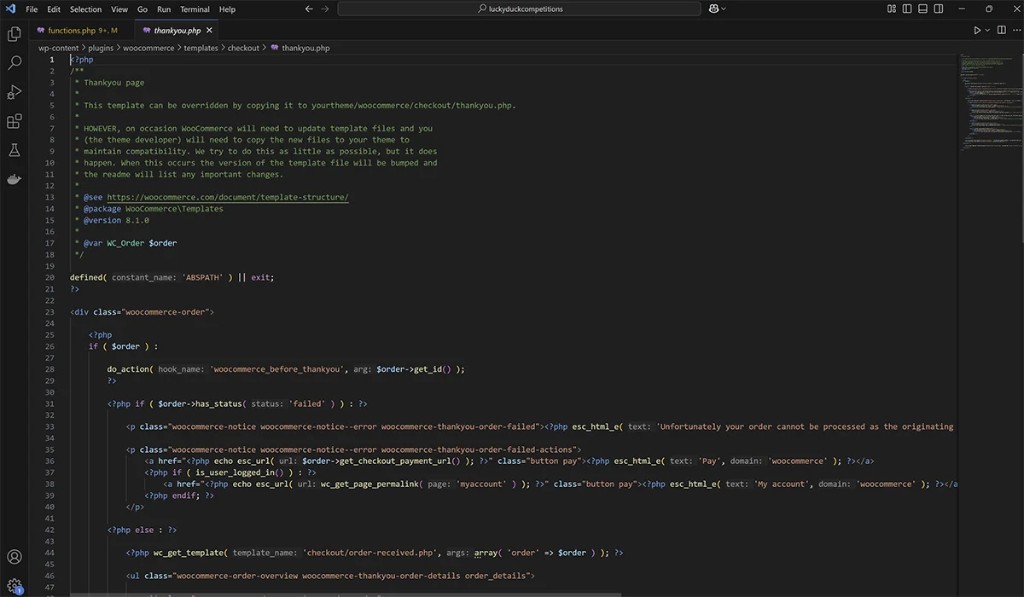Open the Go menu
The width and height of the screenshot is (1024, 597).
tap(142, 9)
